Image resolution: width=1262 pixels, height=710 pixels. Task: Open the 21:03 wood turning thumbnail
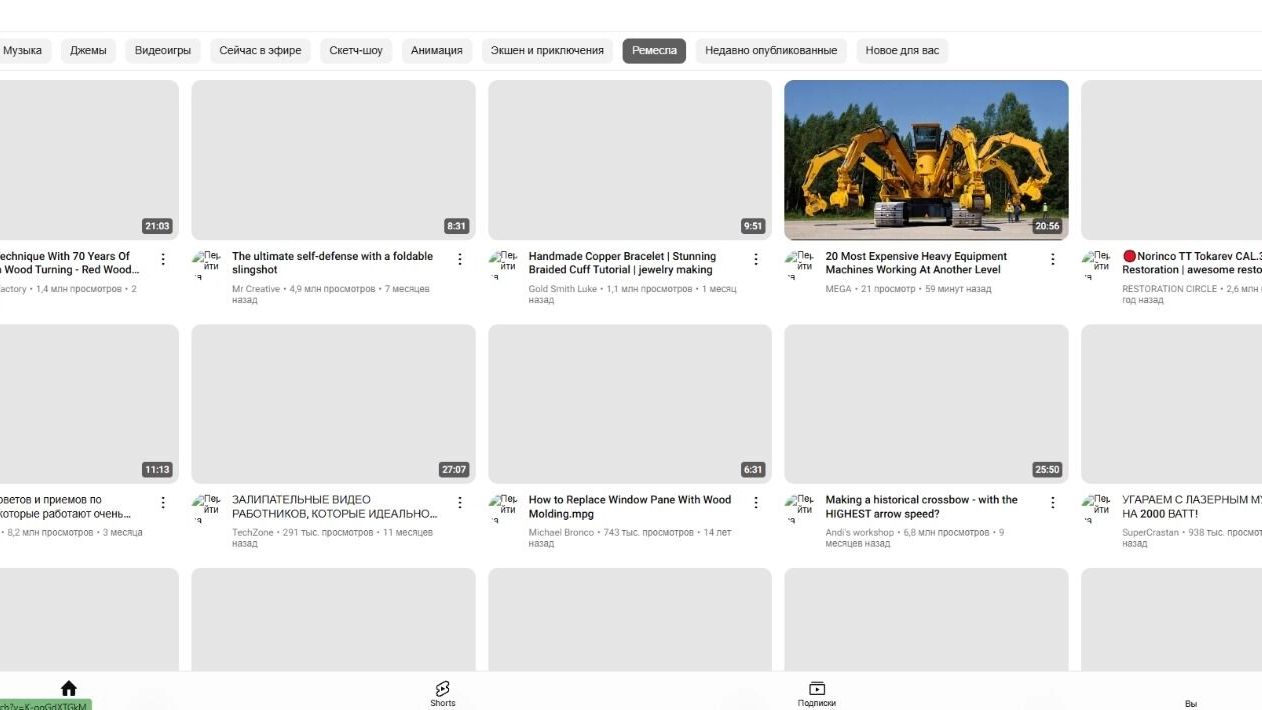[89, 160]
